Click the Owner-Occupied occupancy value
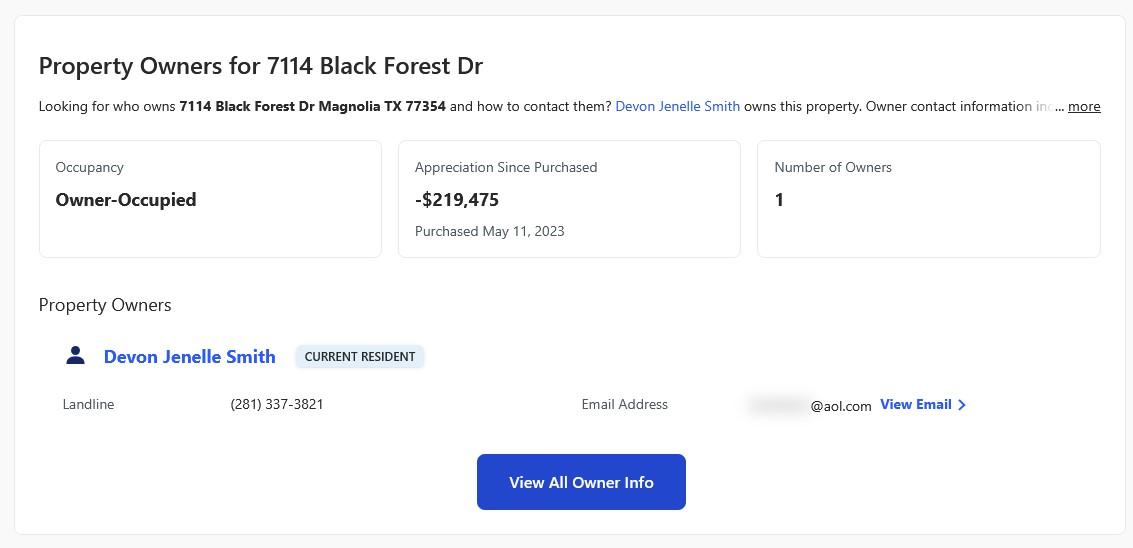 126,200
